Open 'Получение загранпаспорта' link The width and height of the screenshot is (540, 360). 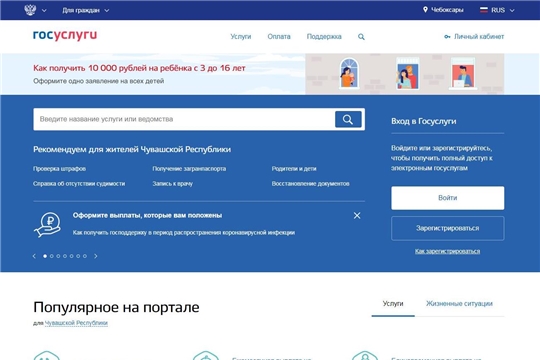(189, 169)
